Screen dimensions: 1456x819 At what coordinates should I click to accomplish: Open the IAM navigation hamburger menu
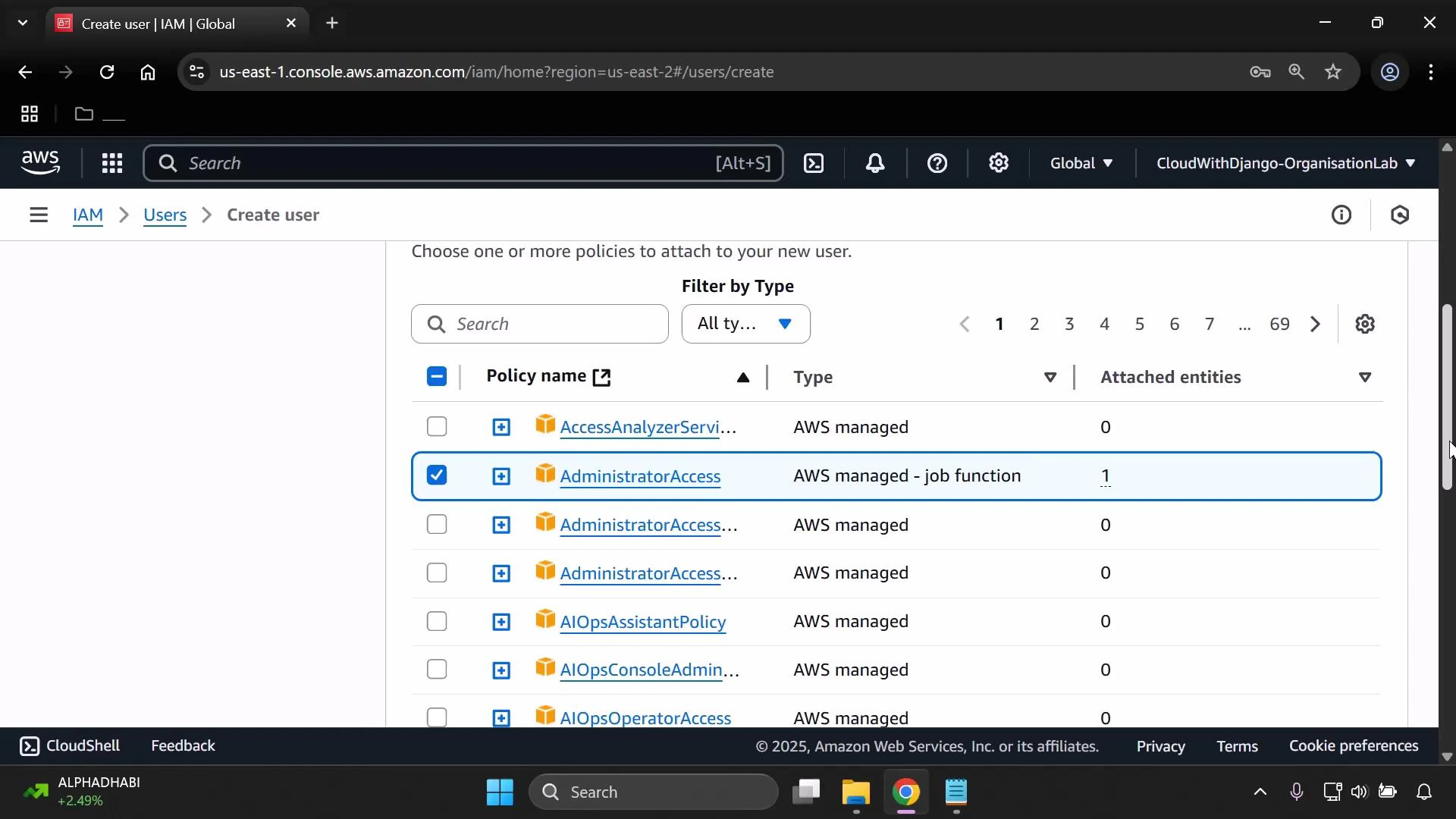pos(39,215)
